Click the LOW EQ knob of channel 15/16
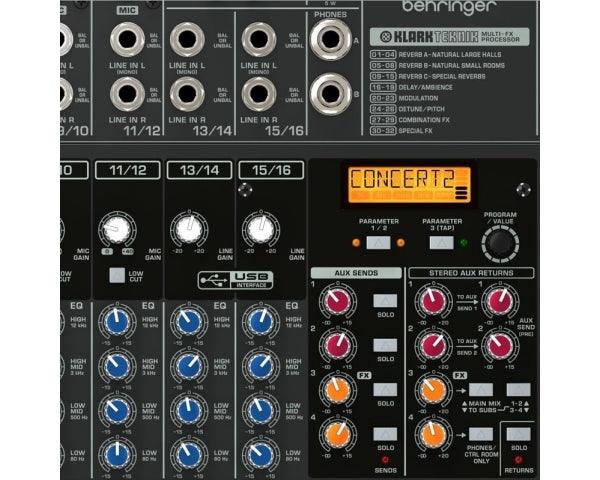The width and height of the screenshot is (600, 480). click(261, 455)
